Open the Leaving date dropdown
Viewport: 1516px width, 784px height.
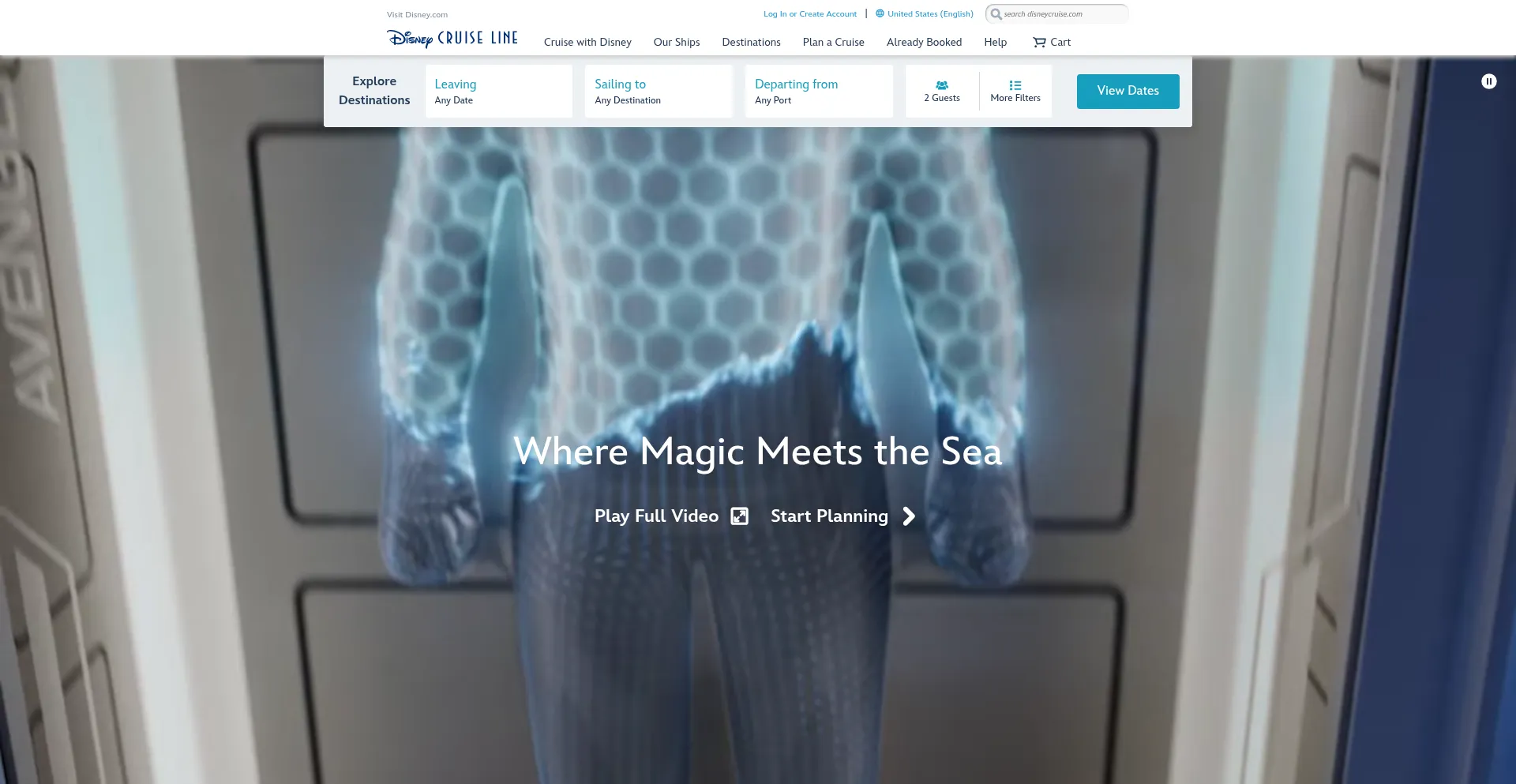(x=499, y=92)
